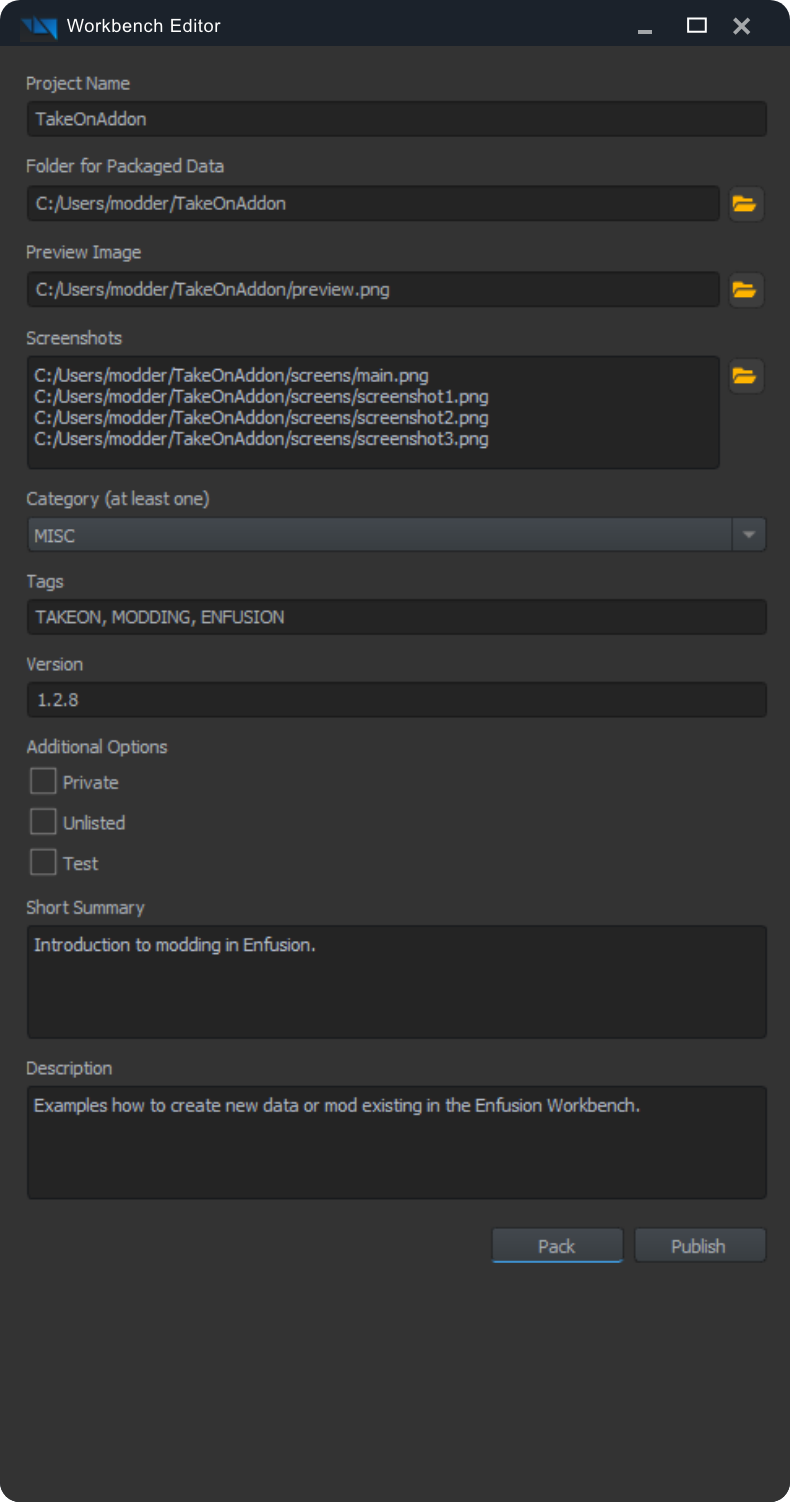Viewport: 790px width, 1502px height.
Task: Click the dropdown arrow on the Category field
Action: pyautogui.click(x=748, y=535)
